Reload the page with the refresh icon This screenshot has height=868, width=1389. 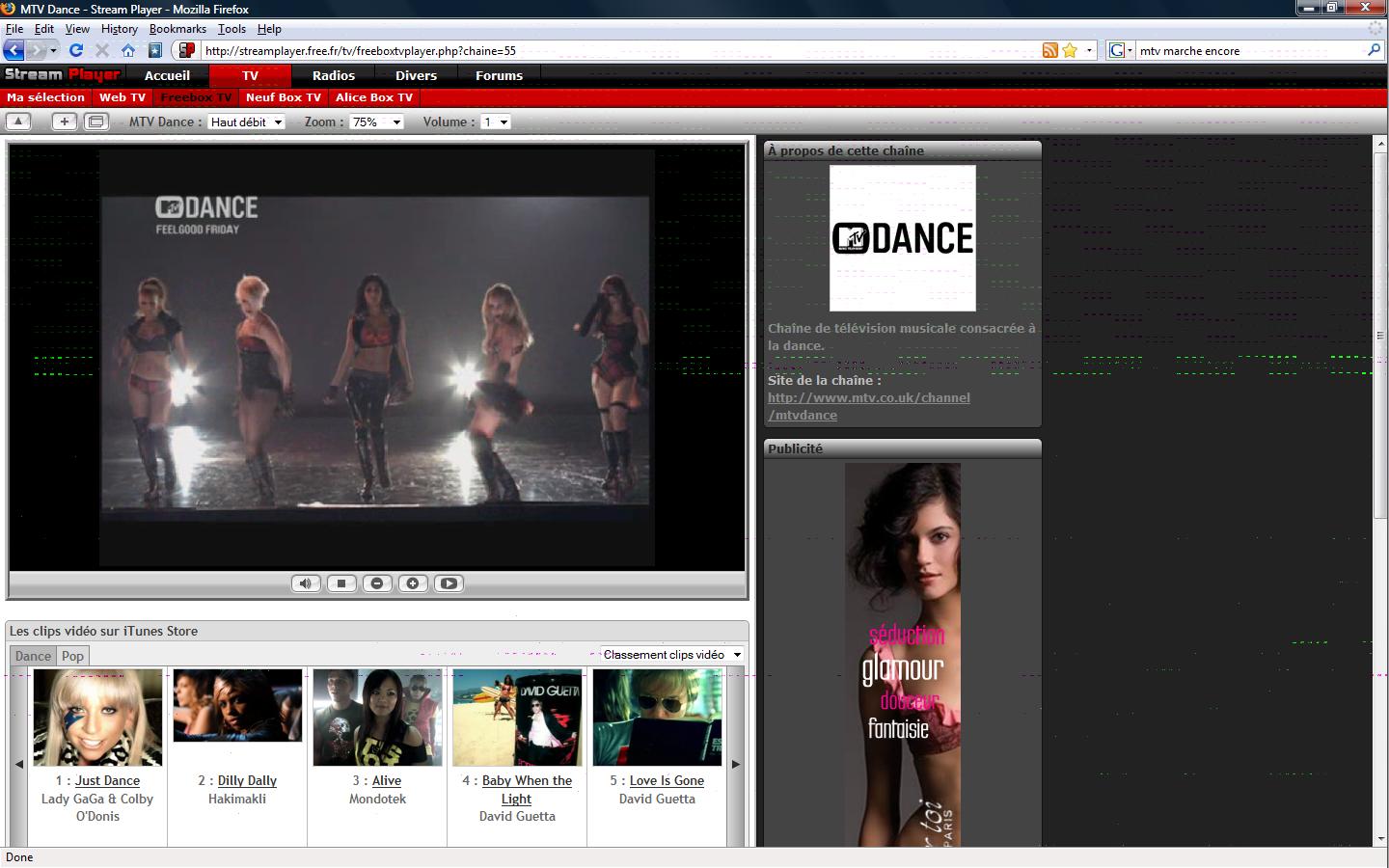pyautogui.click(x=76, y=50)
